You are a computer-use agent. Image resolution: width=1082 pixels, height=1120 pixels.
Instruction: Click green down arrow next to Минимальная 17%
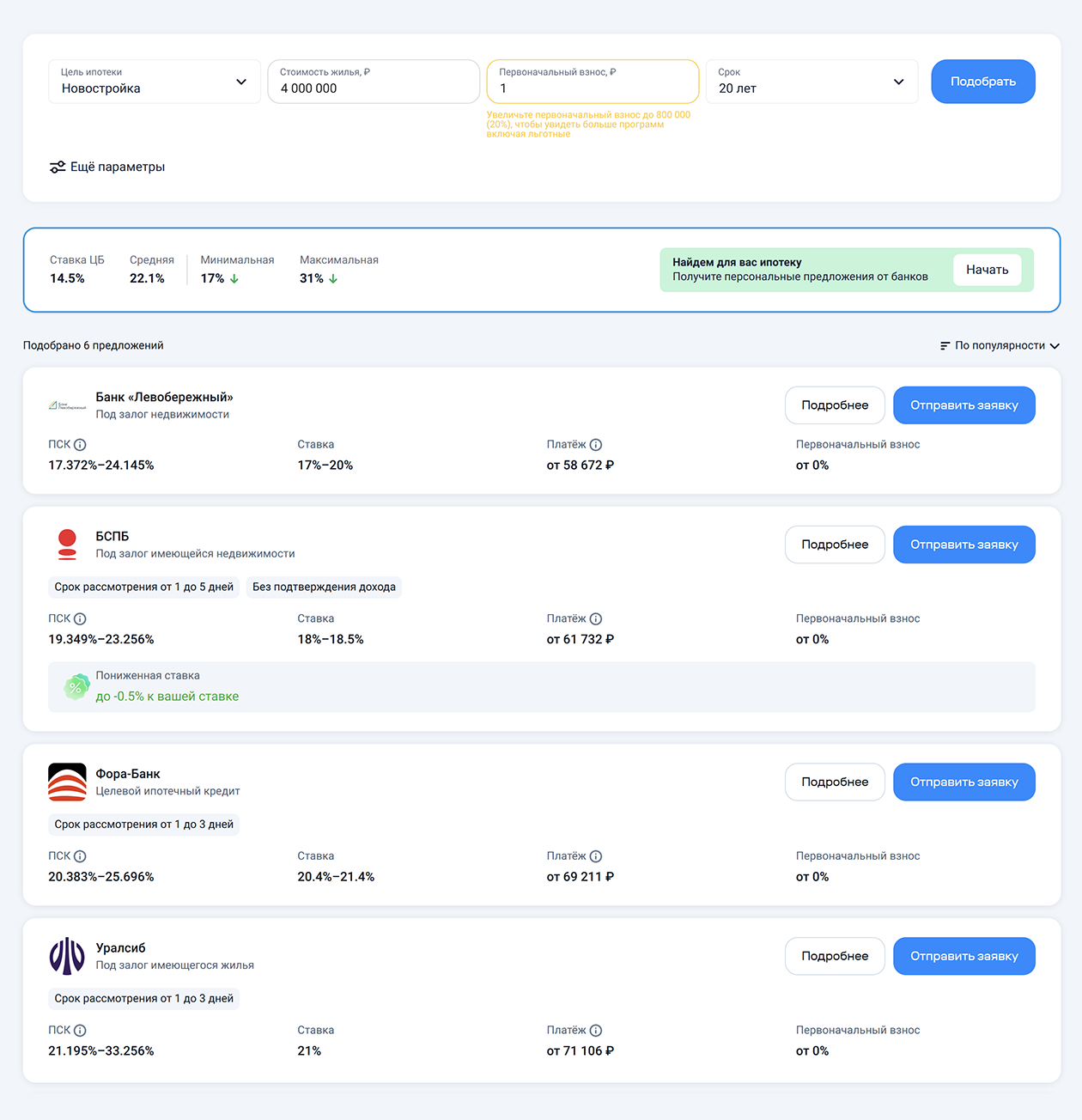coord(234,279)
